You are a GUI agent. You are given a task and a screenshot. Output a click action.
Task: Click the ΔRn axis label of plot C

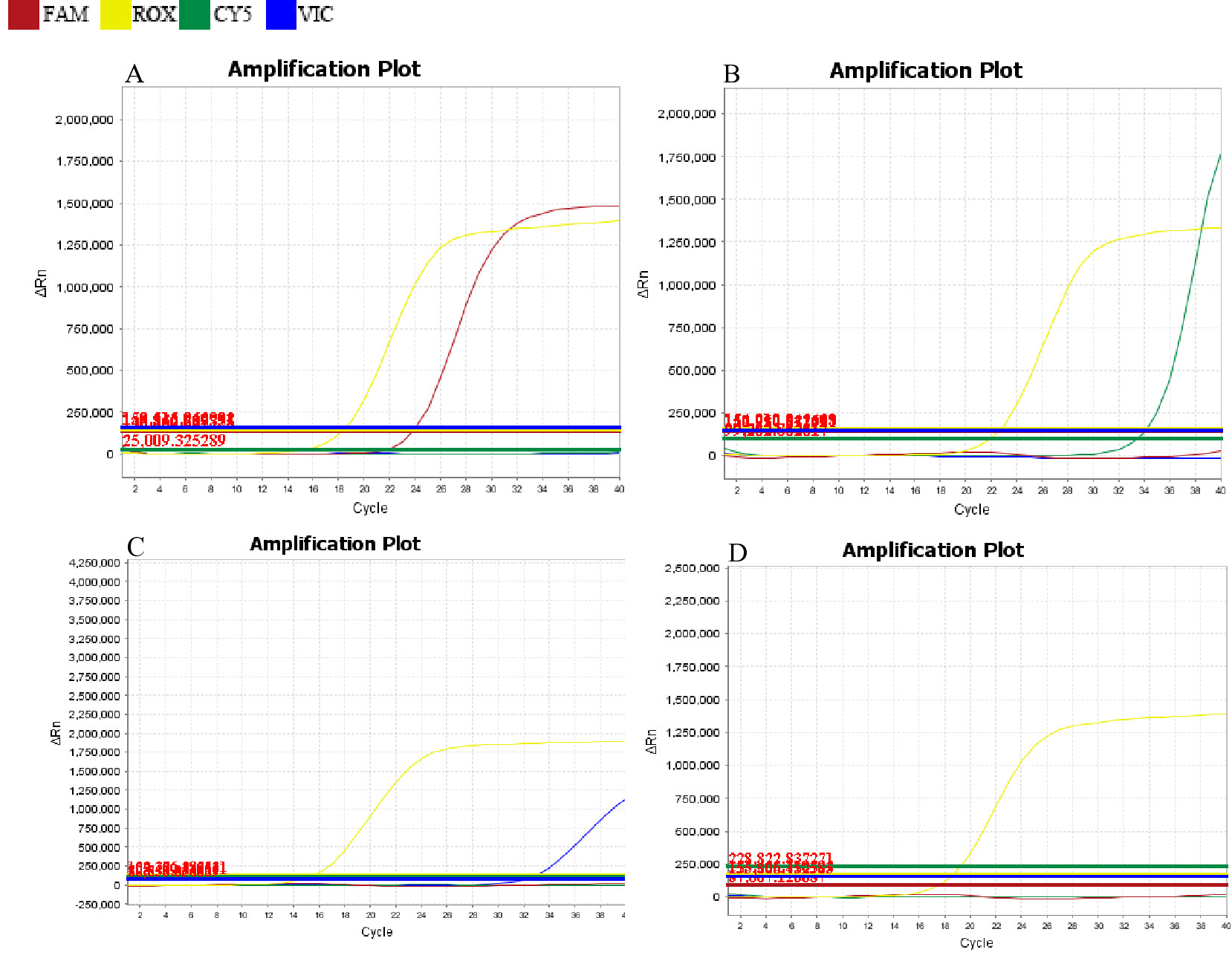[x=56, y=732]
